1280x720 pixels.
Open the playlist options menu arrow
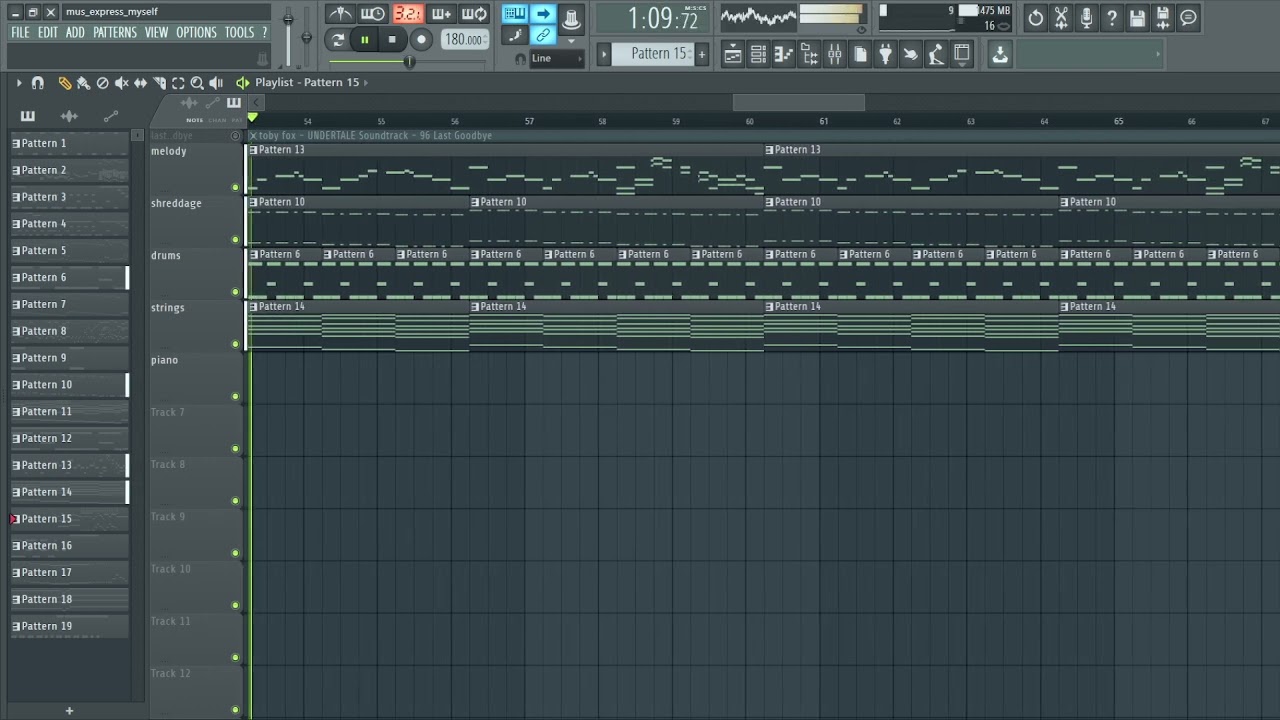18,83
